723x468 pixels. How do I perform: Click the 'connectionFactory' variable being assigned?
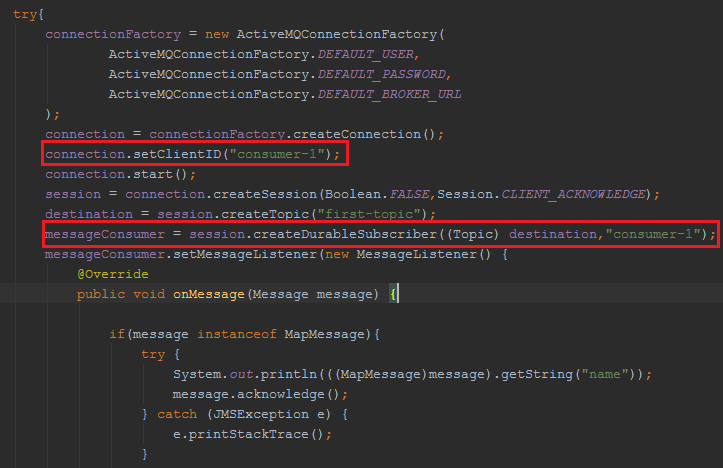tap(113, 34)
